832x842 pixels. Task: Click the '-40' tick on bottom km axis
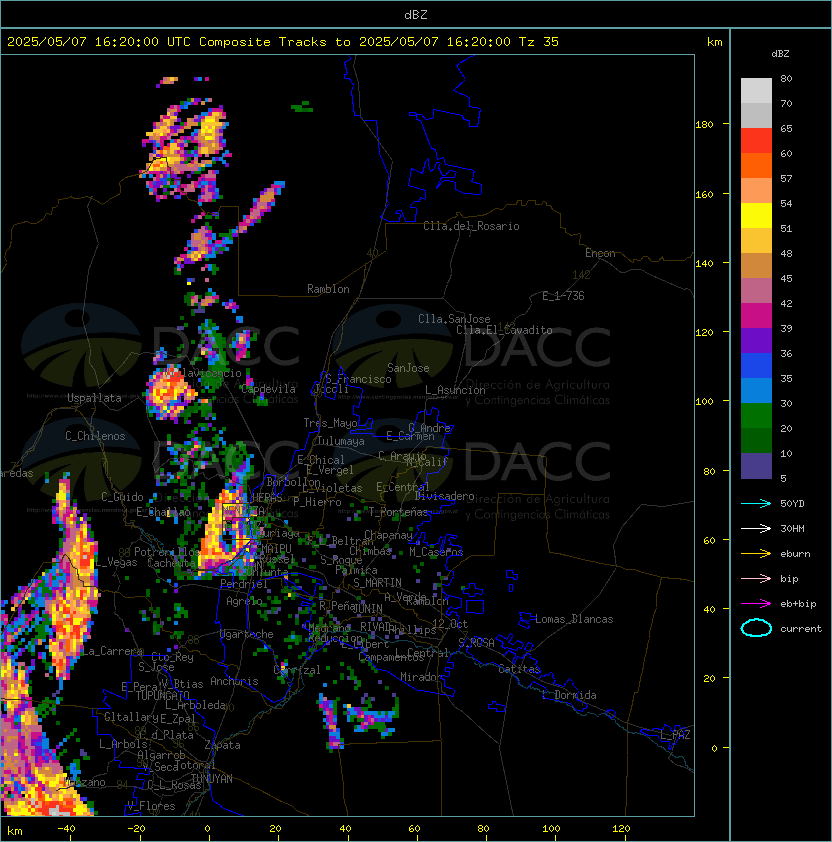[x=66, y=829]
